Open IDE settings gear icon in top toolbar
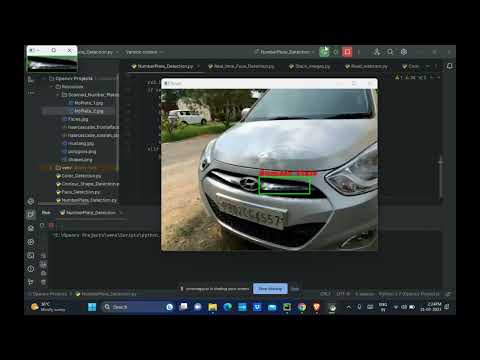This screenshot has width=480, height=360. pos(404,52)
